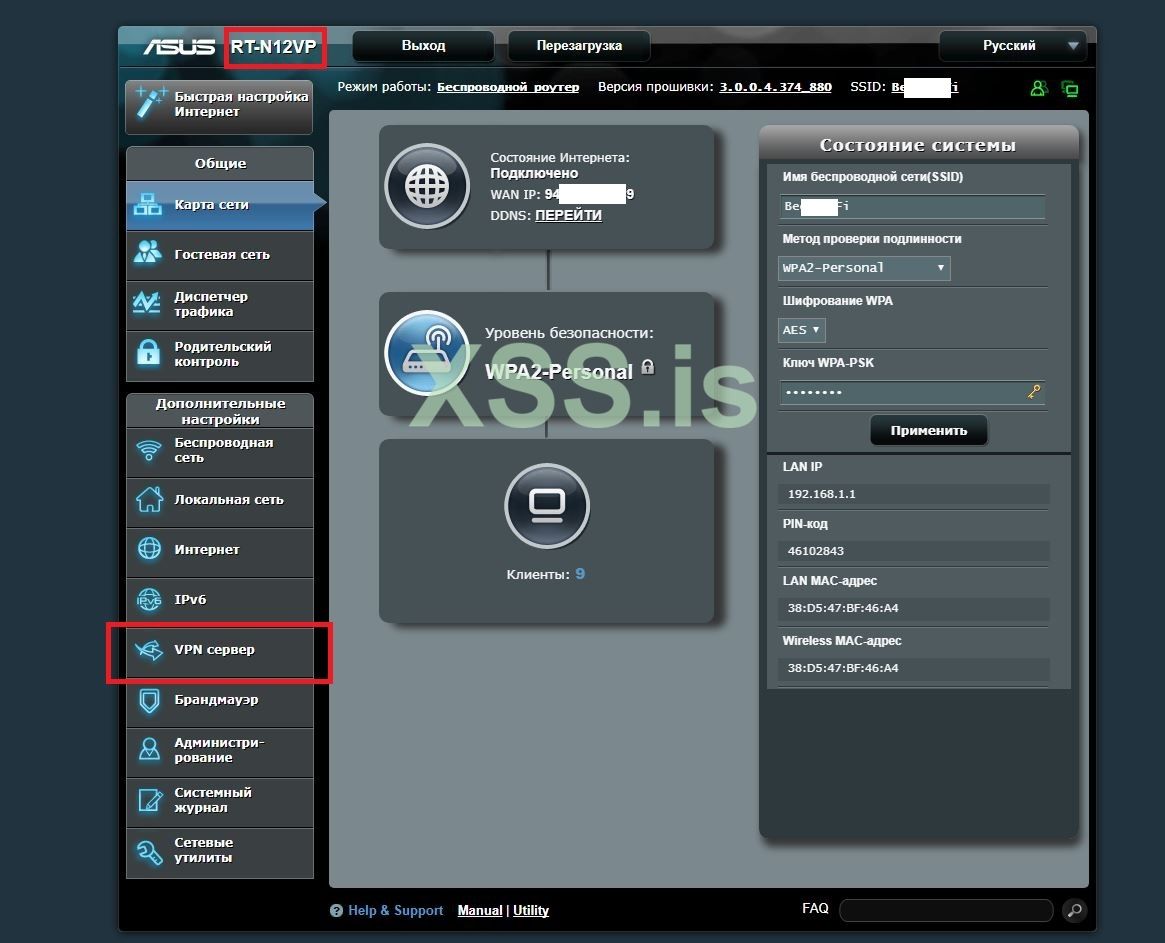Click the network map icon beside Карта сети
Screen dimensions: 1165x943
coord(147,204)
